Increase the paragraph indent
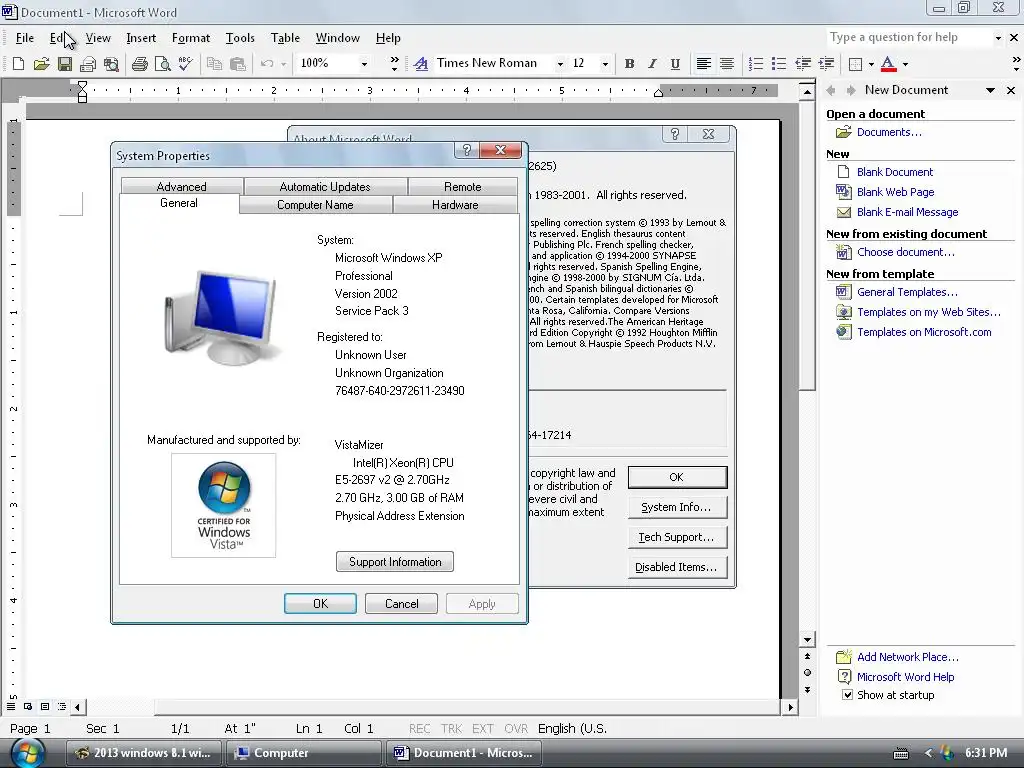 tap(826, 63)
